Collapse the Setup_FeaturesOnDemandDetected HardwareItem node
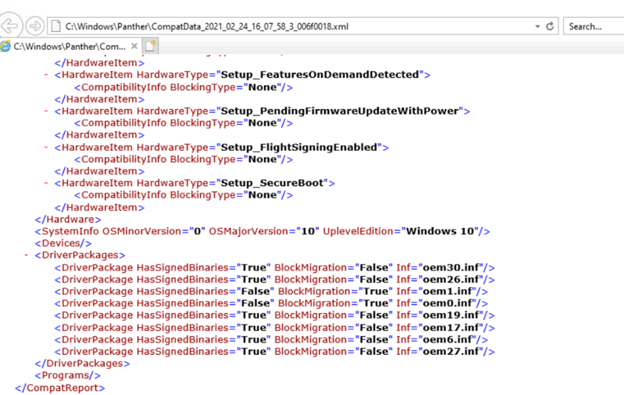 pos(46,74)
